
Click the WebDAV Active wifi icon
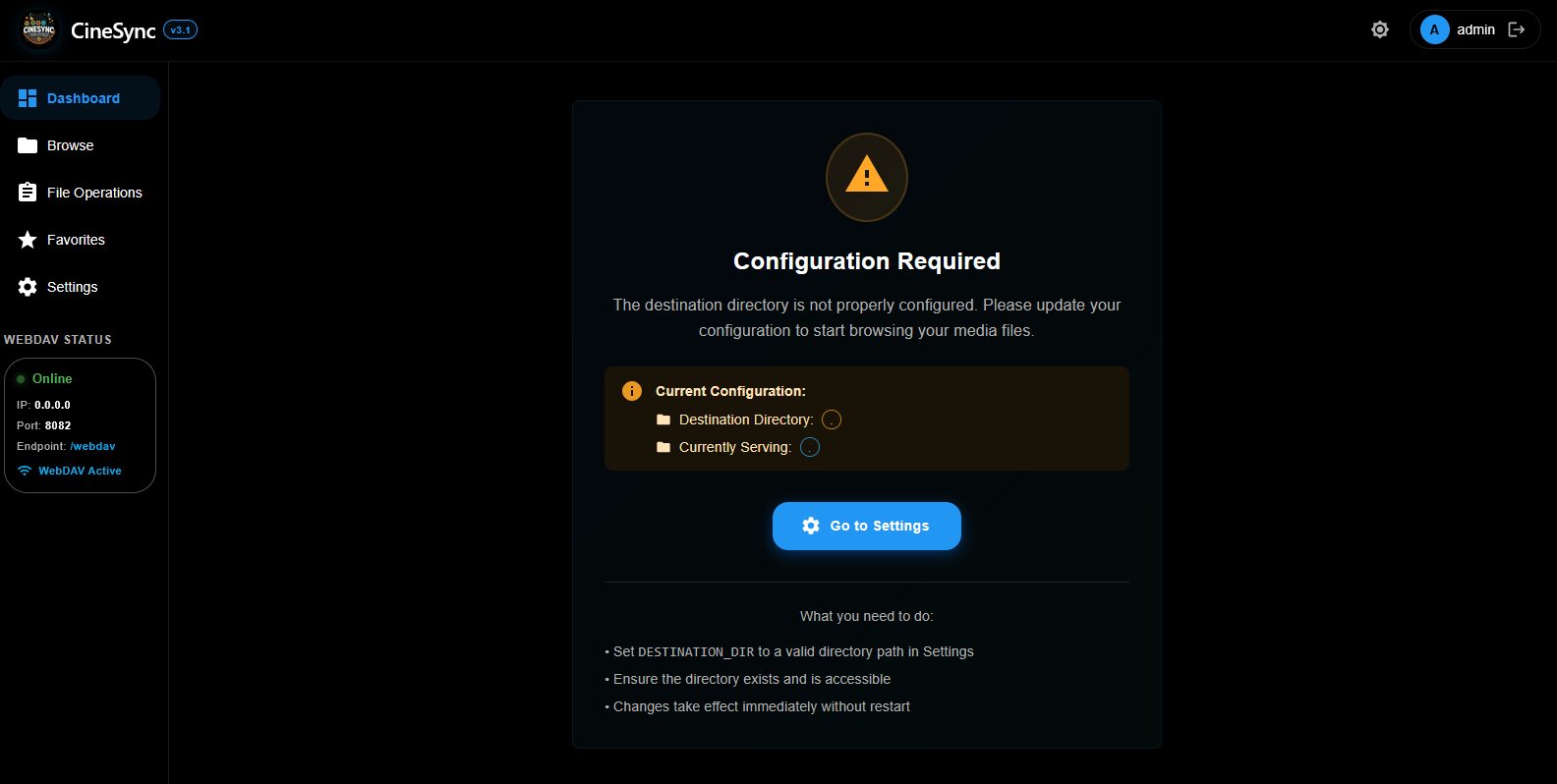pos(25,471)
